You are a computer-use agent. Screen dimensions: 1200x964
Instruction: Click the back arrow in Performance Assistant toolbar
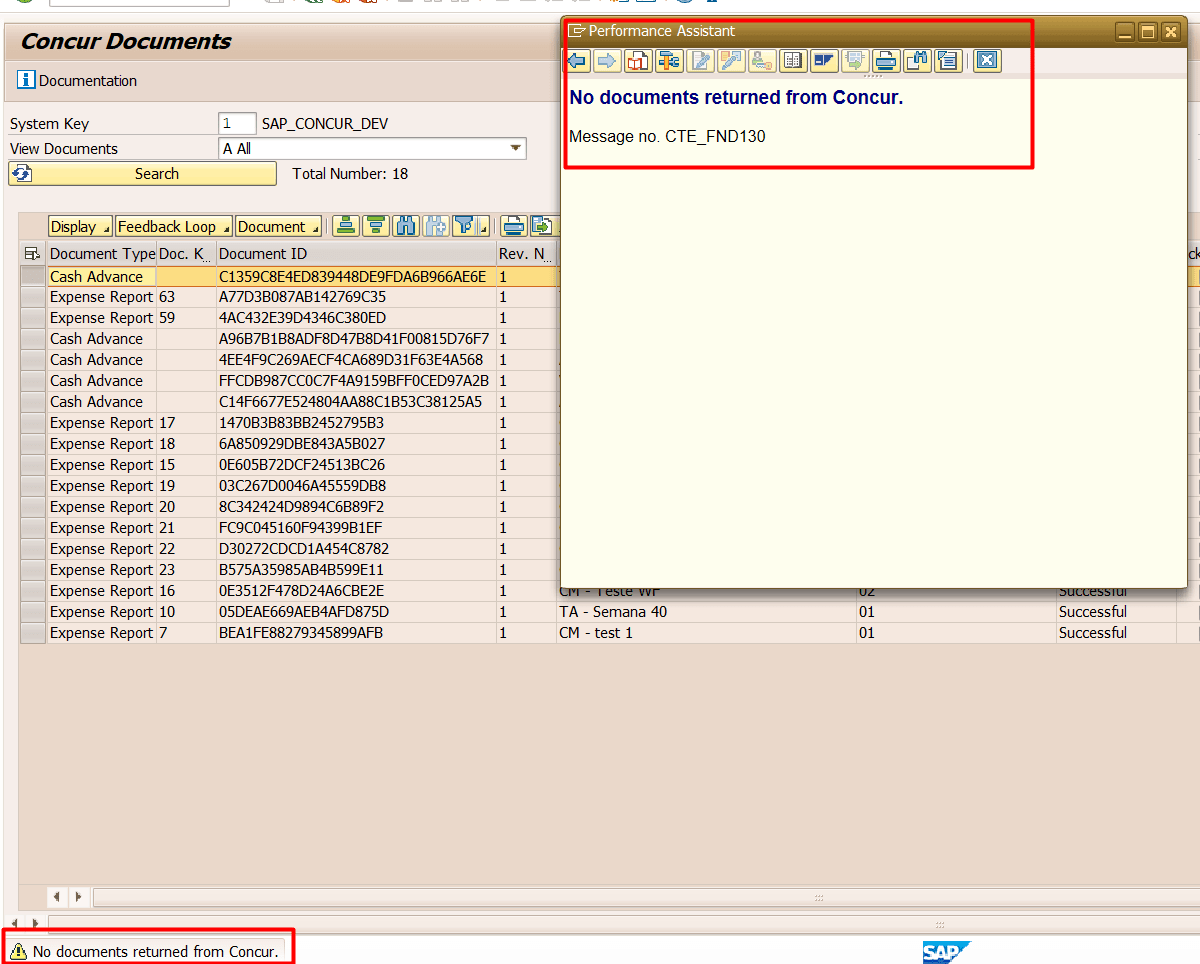click(x=578, y=61)
